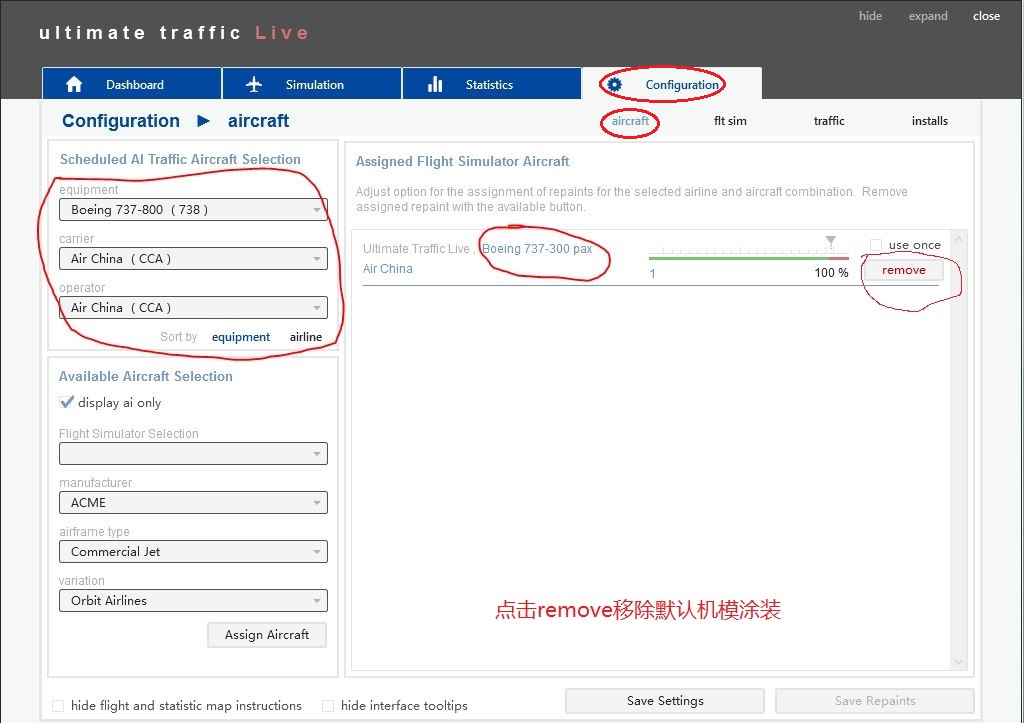Click the remove button for Air China

[904, 270]
